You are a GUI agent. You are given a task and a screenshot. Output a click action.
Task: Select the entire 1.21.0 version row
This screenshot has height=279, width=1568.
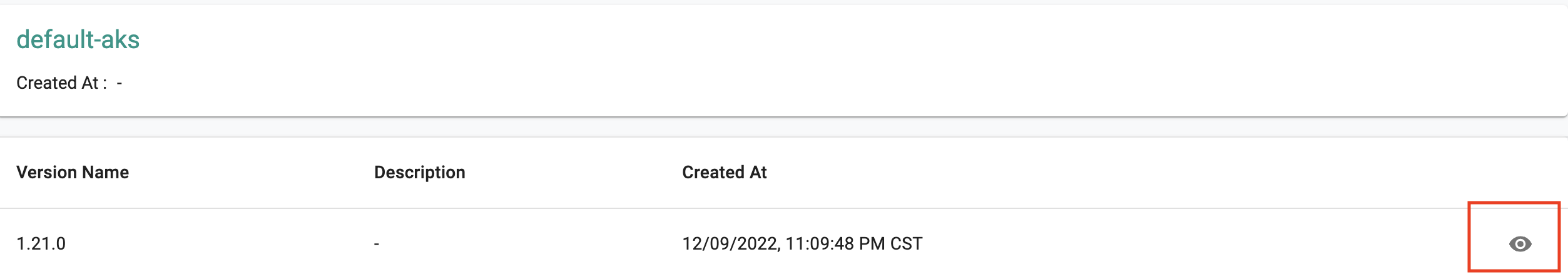784,244
